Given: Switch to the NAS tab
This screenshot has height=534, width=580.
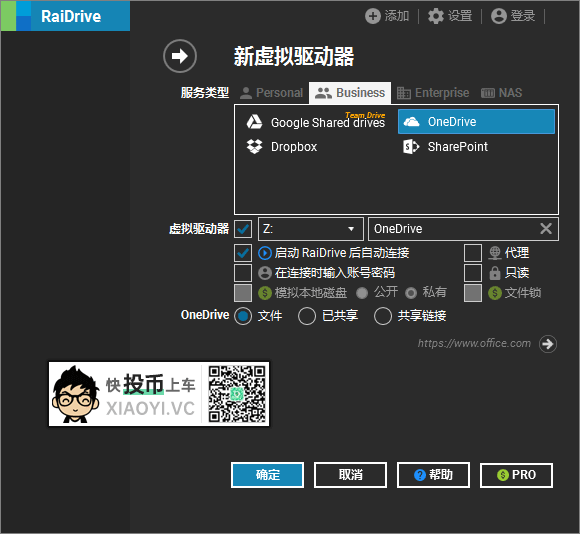Looking at the screenshot, I should point(502,93).
